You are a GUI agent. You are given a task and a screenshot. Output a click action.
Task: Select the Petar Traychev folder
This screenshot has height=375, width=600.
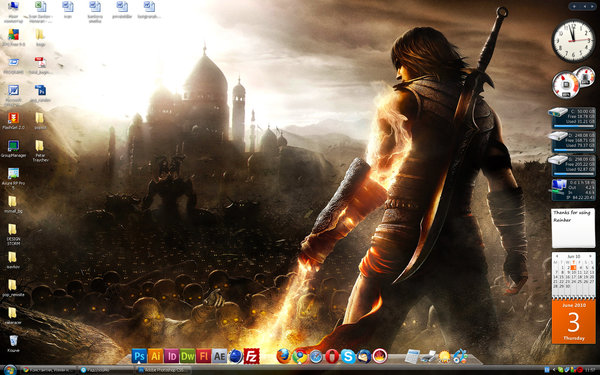click(40, 151)
